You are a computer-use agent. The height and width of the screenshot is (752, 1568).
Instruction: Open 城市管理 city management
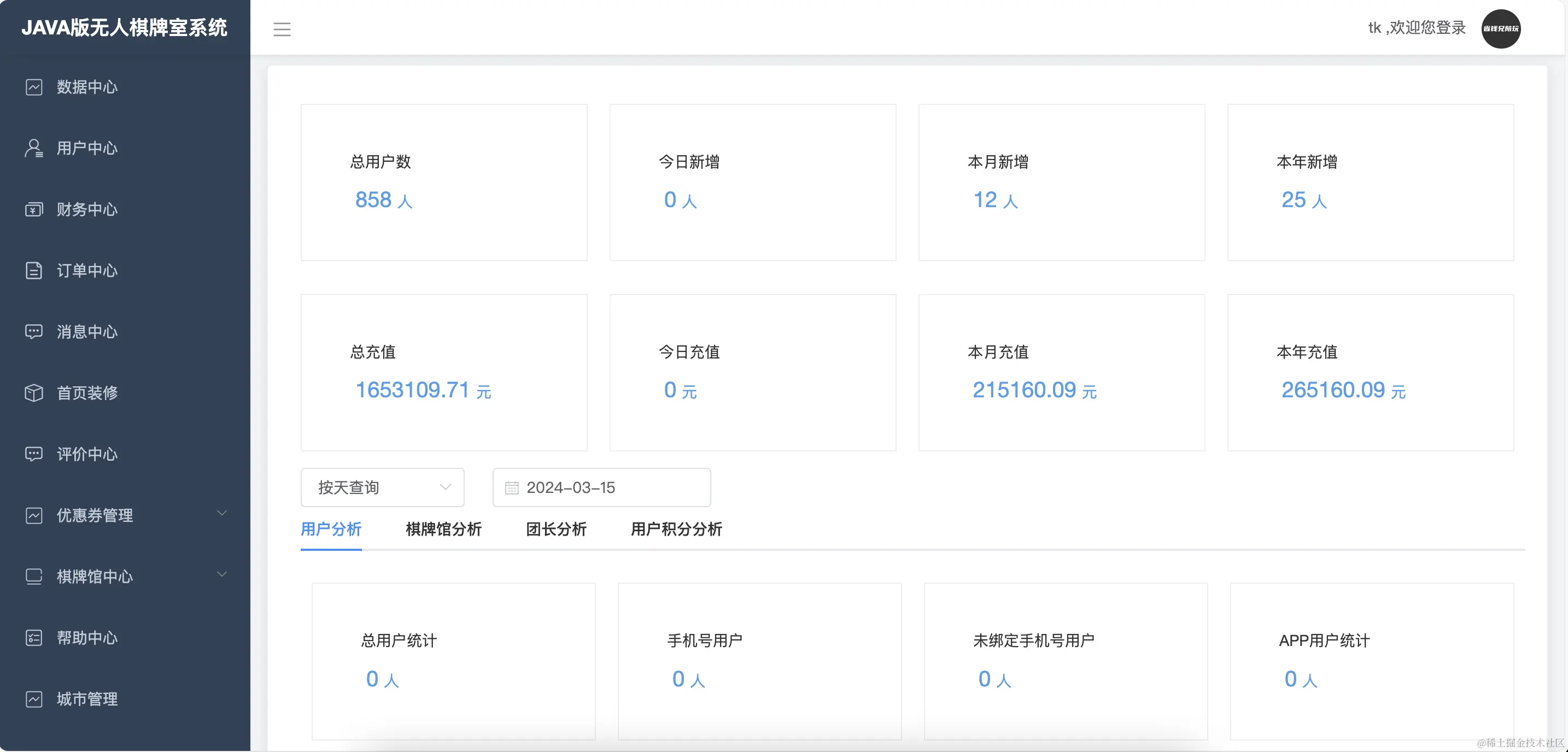[86, 698]
